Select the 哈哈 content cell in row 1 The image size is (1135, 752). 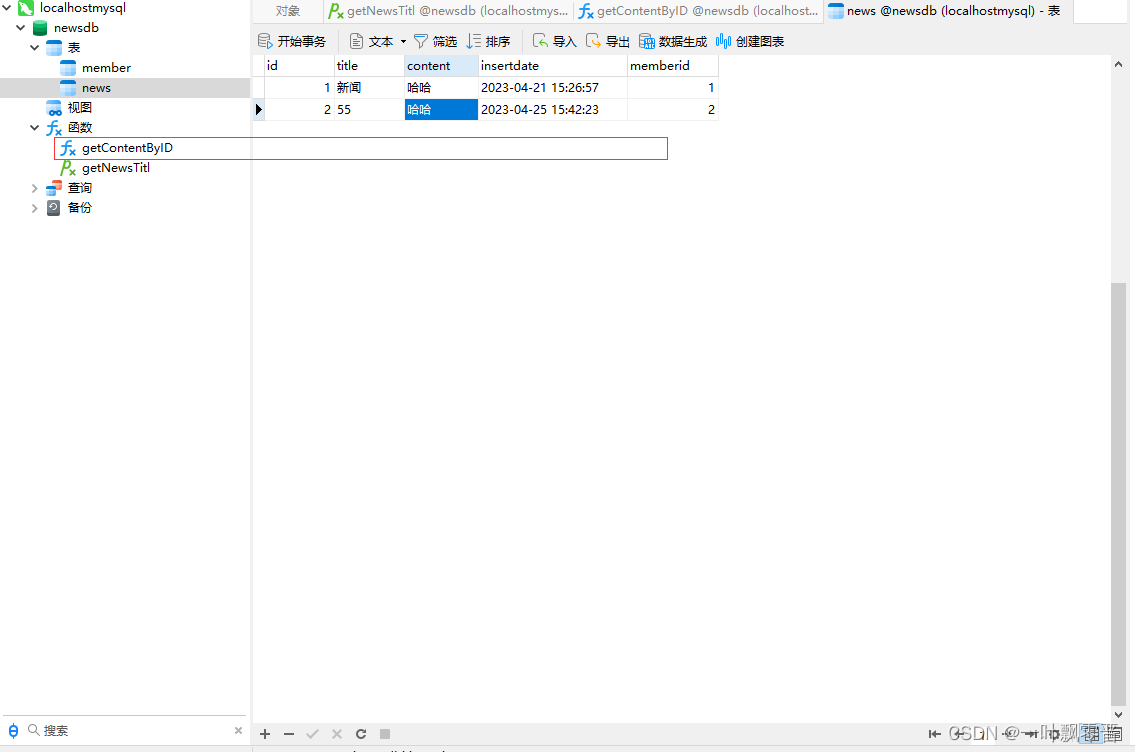click(442, 88)
